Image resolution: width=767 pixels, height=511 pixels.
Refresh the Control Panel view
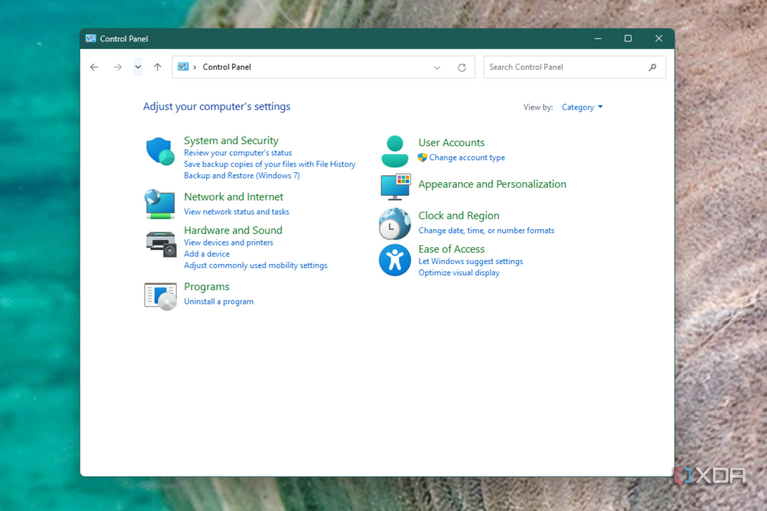tap(462, 68)
